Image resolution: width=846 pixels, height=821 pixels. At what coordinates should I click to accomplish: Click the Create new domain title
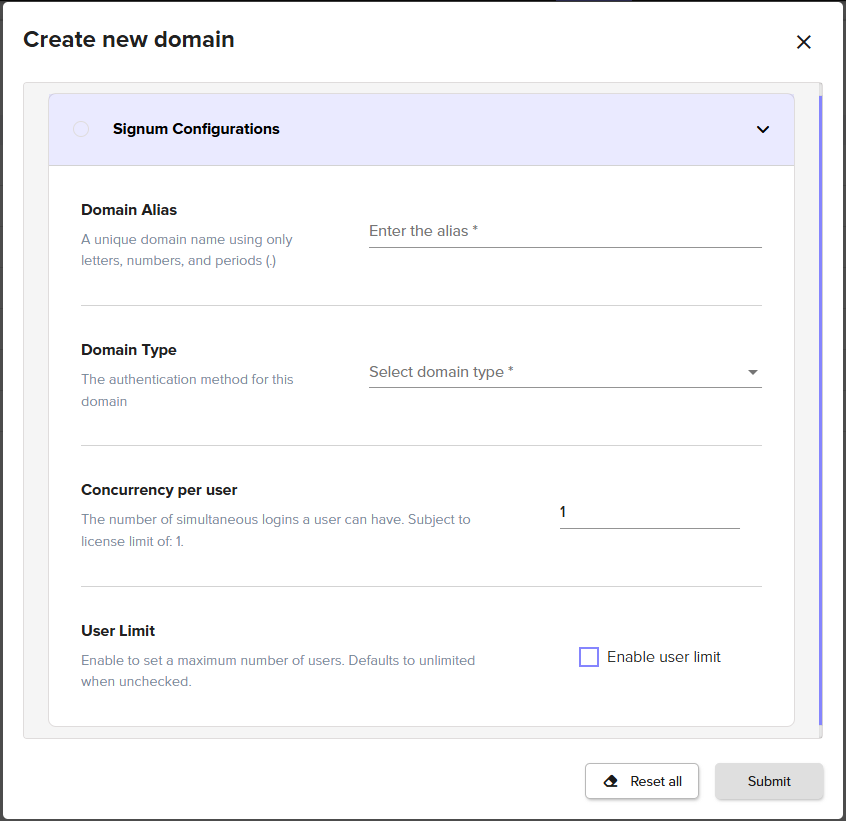pyautogui.click(x=129, y=40)
